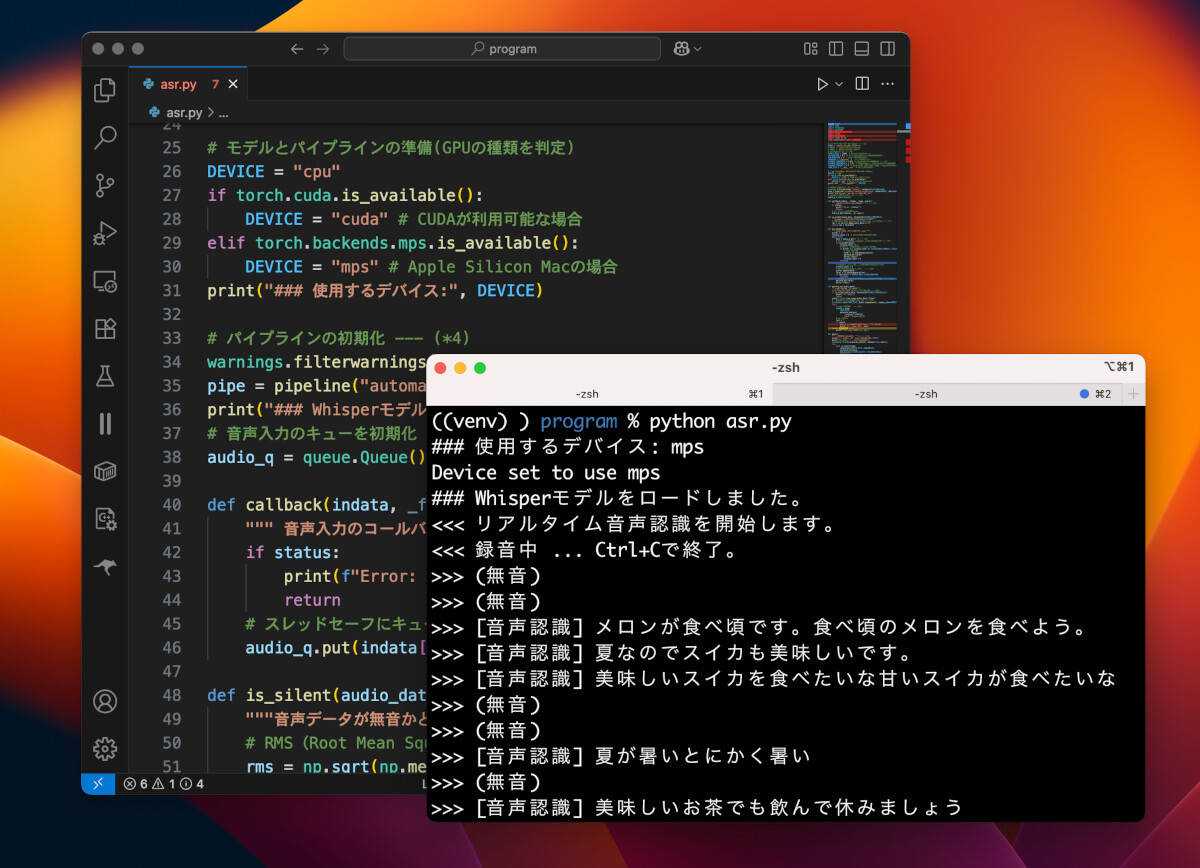Split the editor to the right
Screen dimensions: 1200x868
862,84
